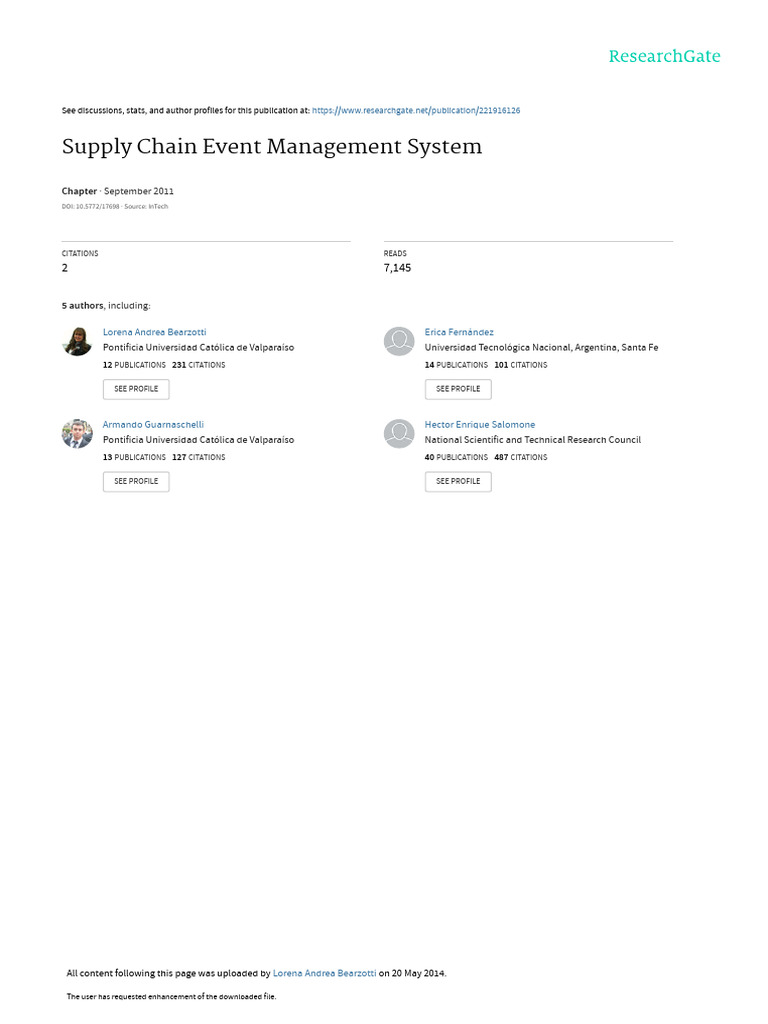
Task: Open Lorena Andrea Bearzotti author name link
Action: pyautogui.click(x=155, y=332)
